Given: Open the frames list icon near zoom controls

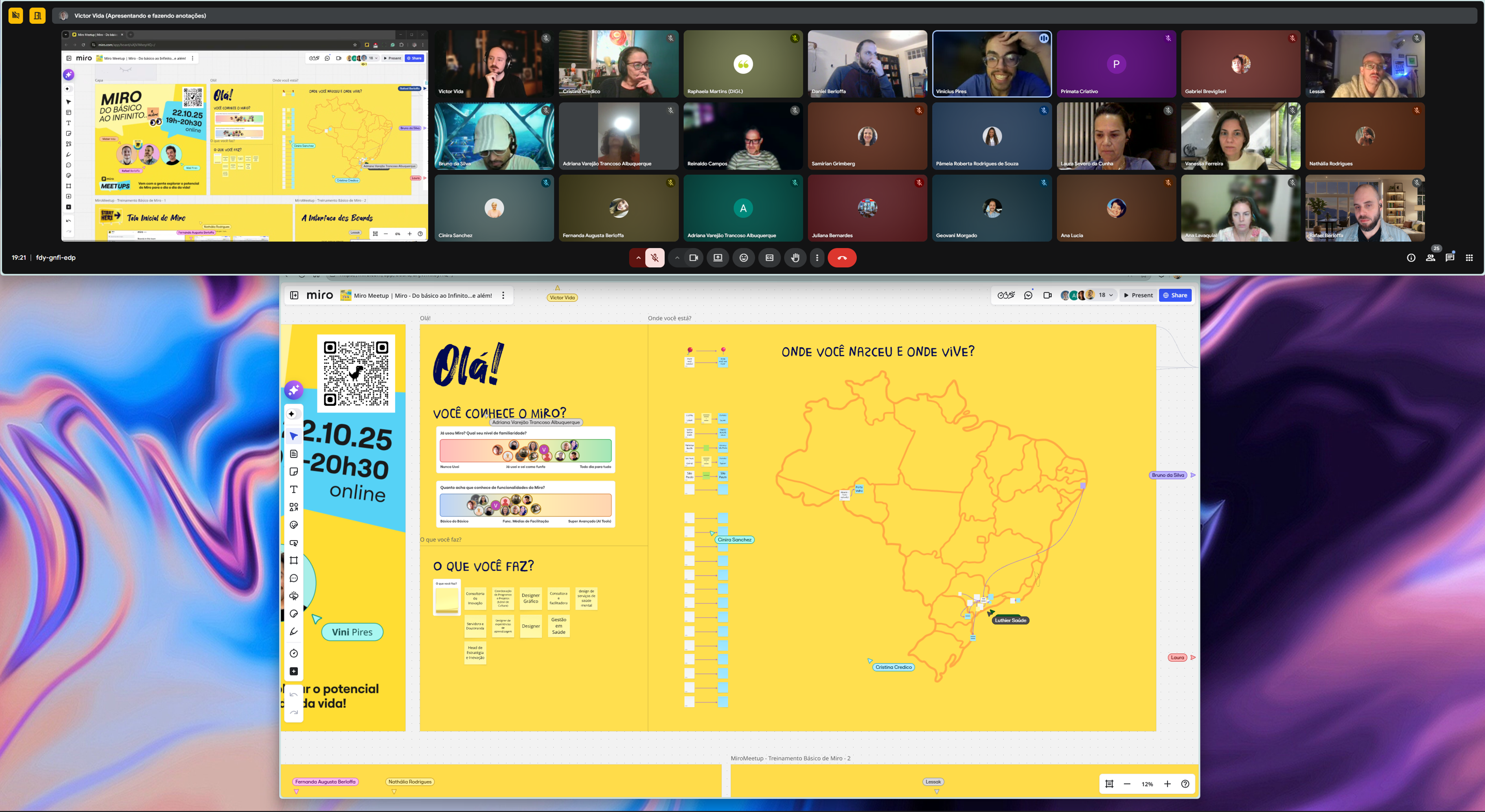Looking at the screenshot, I should coord(1109,784).
